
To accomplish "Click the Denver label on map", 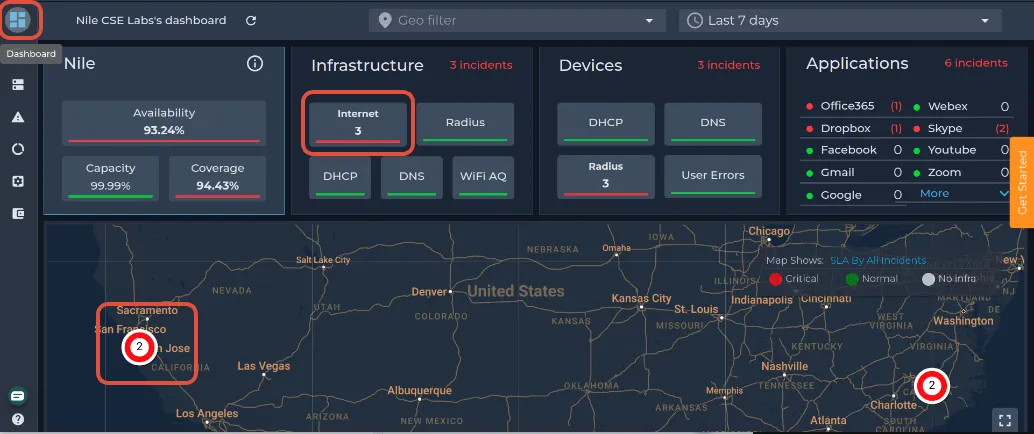I will tap(429, 292).
